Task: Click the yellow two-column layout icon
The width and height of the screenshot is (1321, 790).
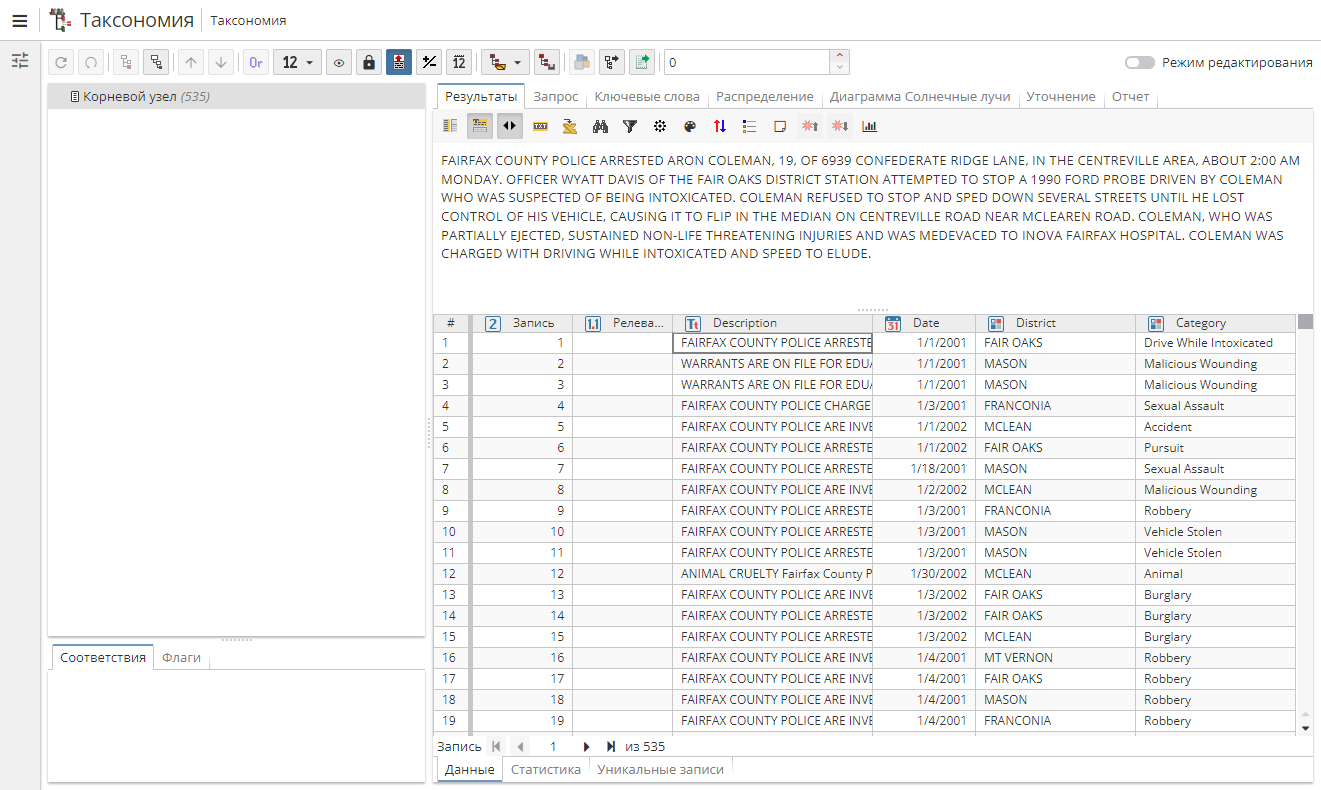Action: coord(450,126)
